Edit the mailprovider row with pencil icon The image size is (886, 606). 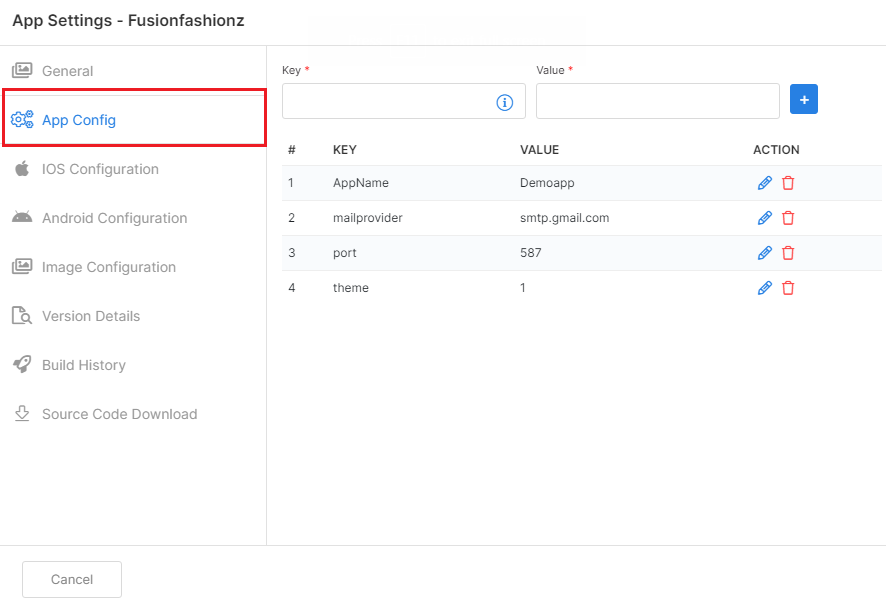coord(765,218)
